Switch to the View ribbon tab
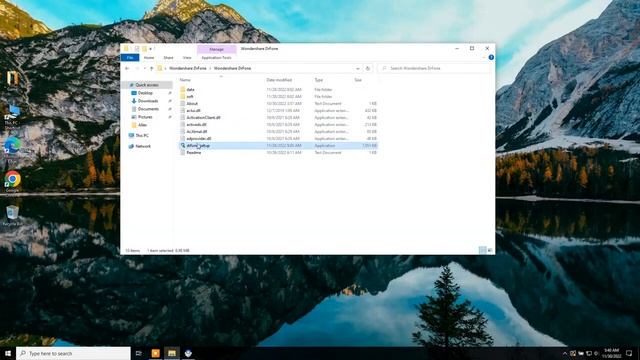Image resolution: width=640 pixels, height=360 pixels. coord(187,58)
